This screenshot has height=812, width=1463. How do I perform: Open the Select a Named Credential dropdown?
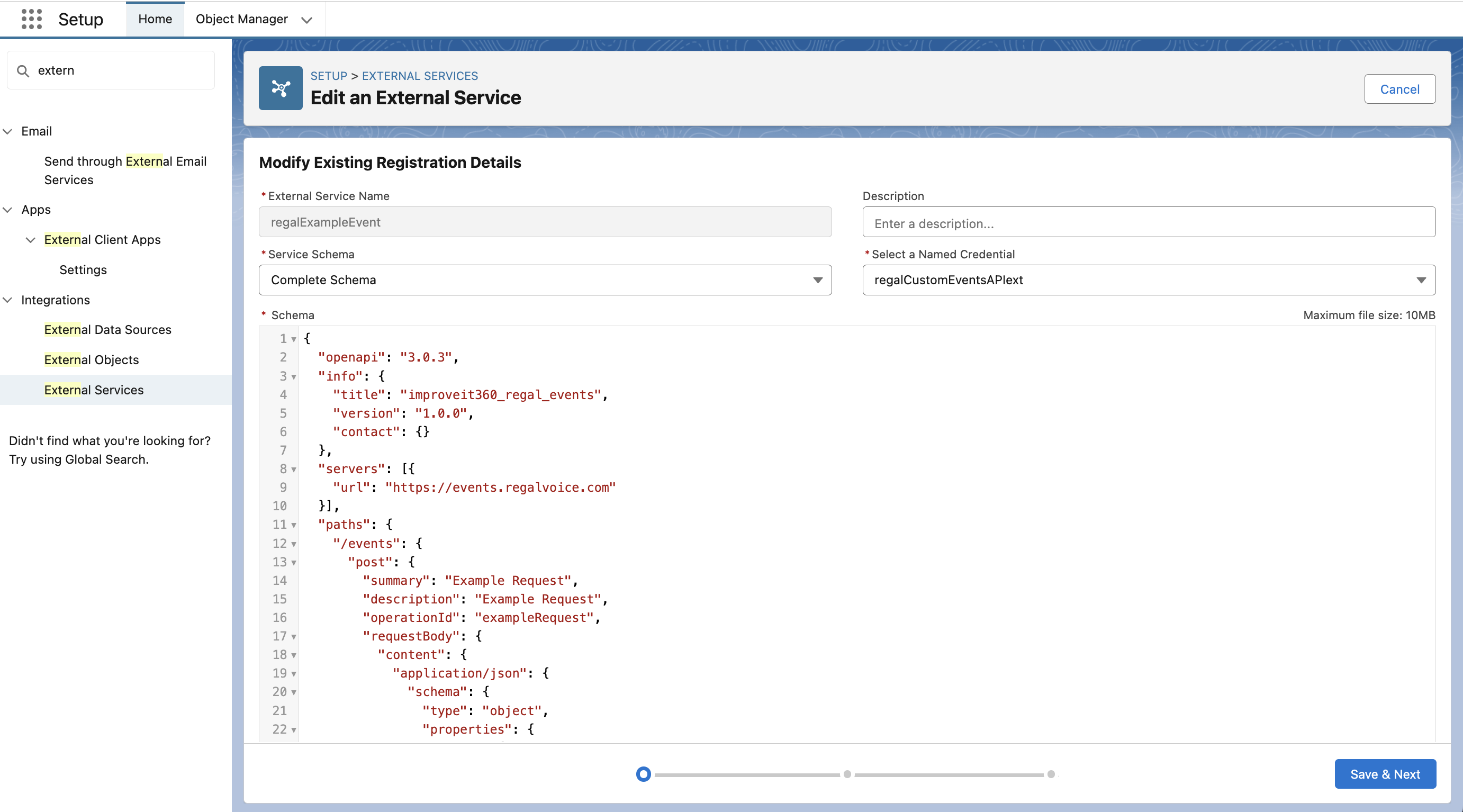pos(1149,280)
